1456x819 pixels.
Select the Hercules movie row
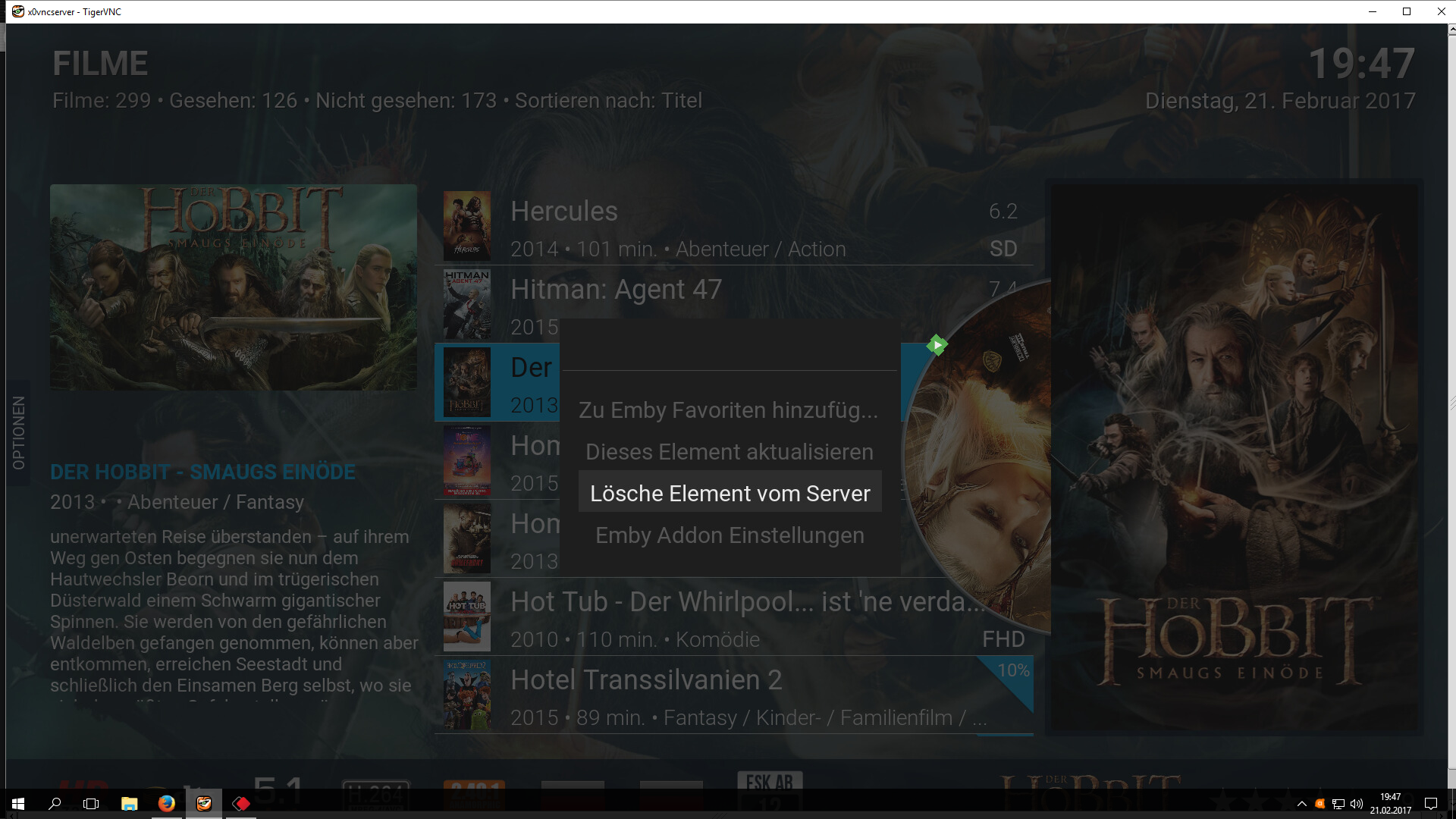pos(733,227)
